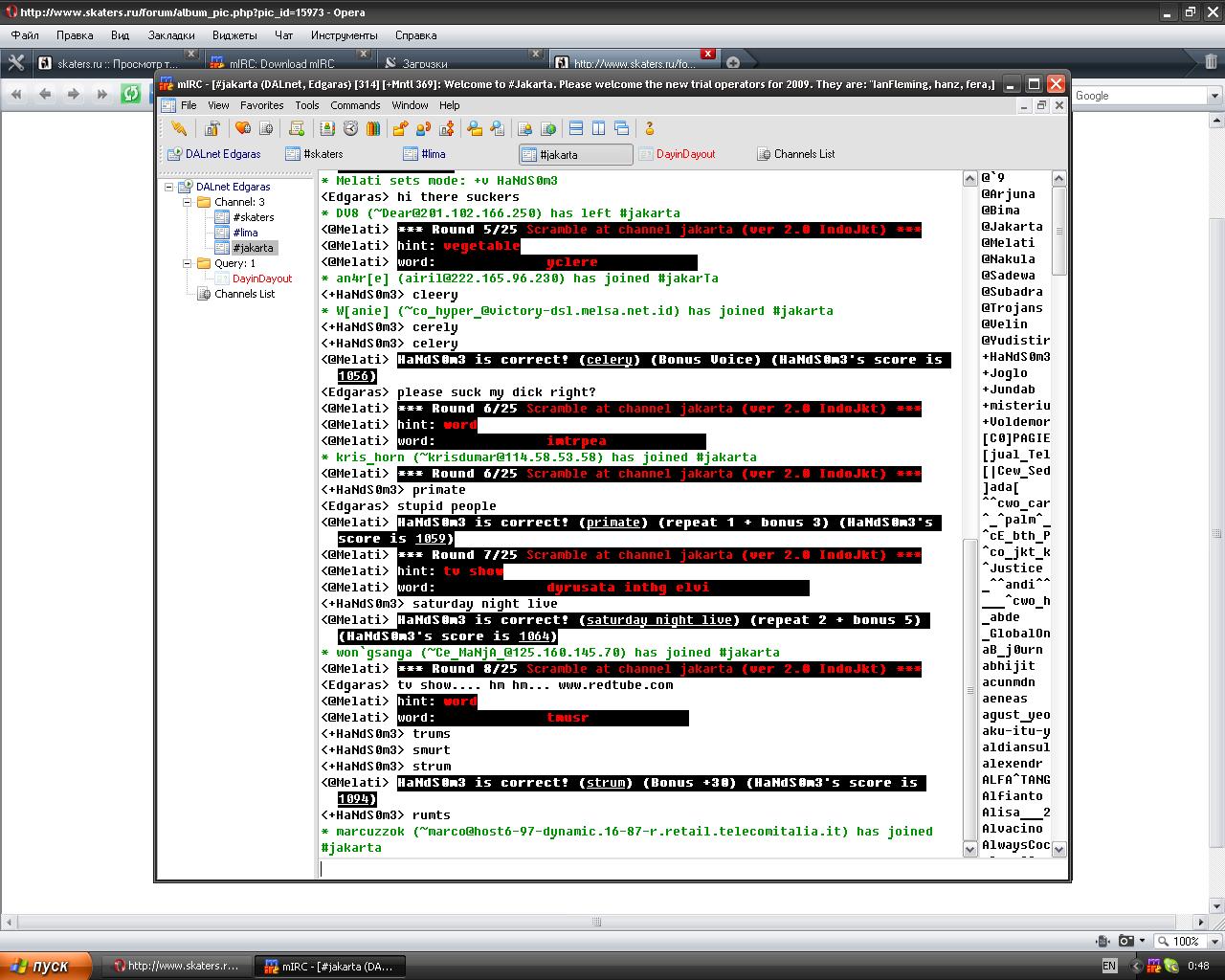Click the Cascade windows toolbar icon
This screenshot has height=980, width=1225.
point(621,128)
